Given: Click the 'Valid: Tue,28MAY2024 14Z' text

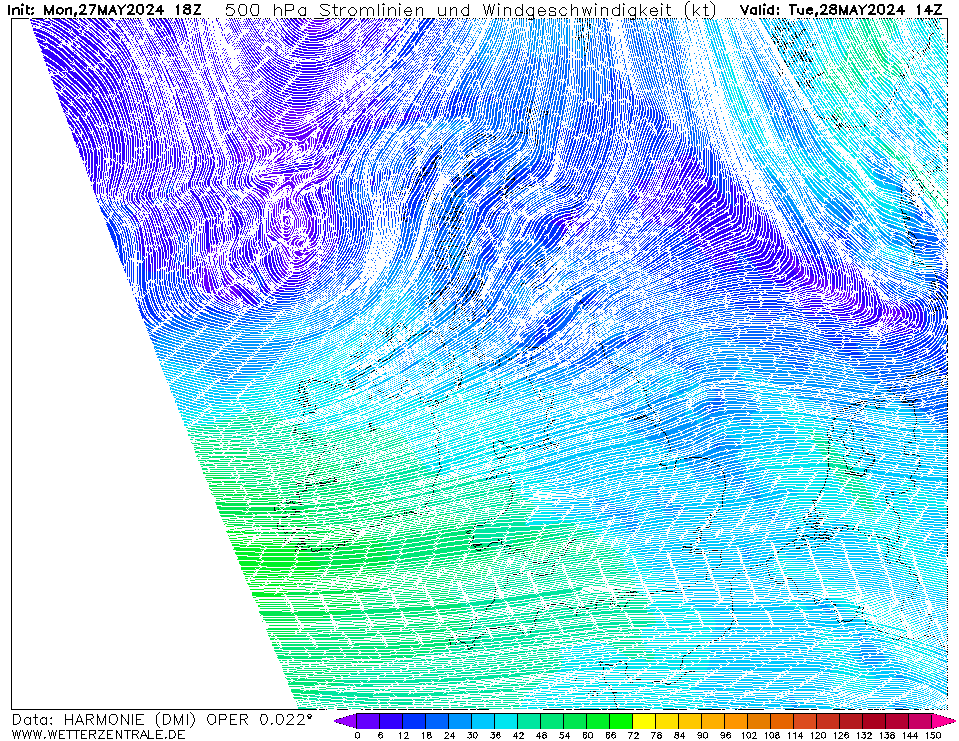Looking at the screenshot, I should (841, 10).
